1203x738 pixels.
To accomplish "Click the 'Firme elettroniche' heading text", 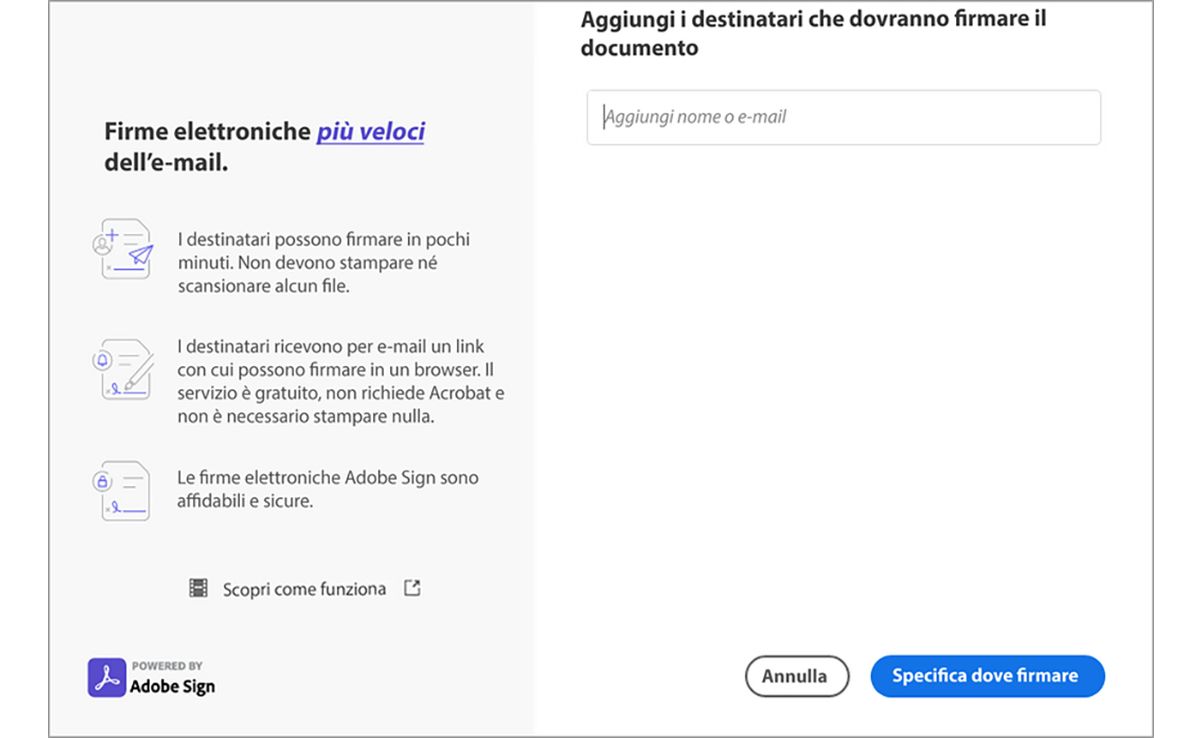I will point(207,132).
